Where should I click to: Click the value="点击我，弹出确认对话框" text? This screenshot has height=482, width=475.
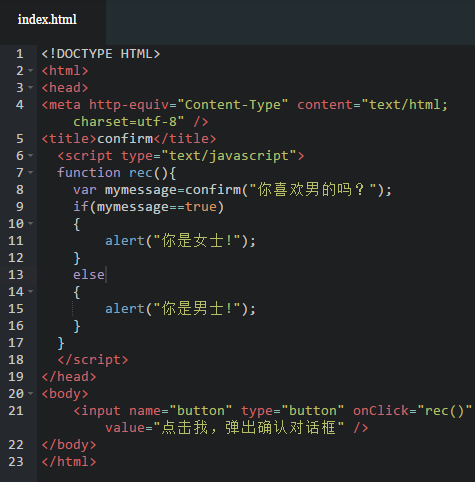[x=225, y=428]
